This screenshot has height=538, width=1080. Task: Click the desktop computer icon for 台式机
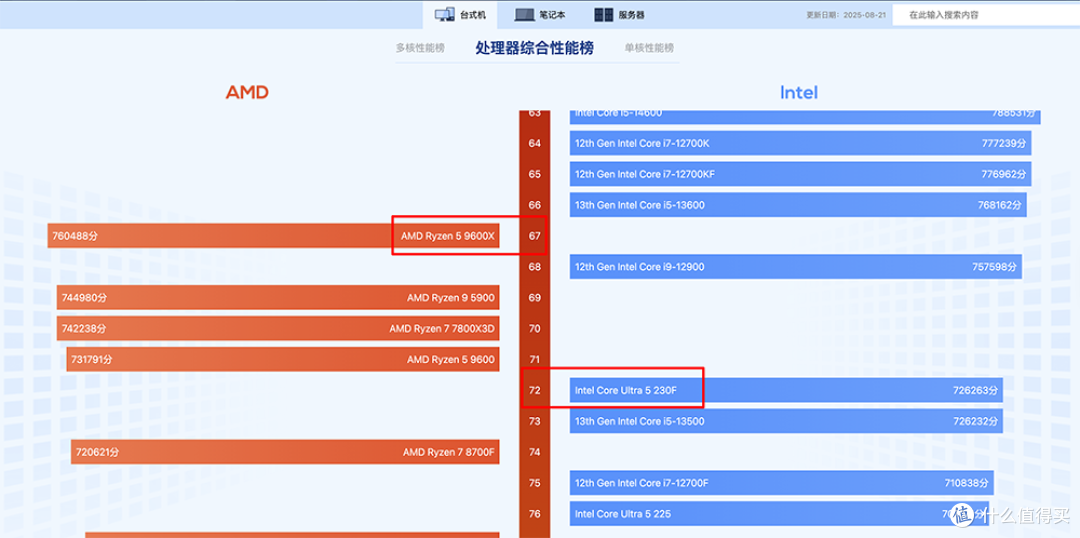[x=444, y=14]
